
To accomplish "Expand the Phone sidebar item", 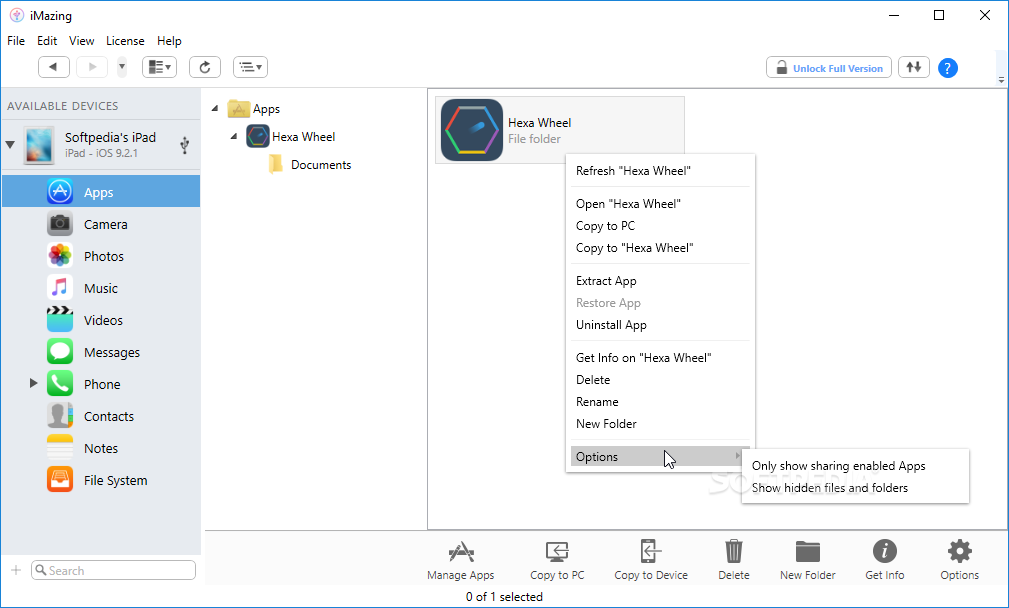I will pyautogui.click(x=33, y=383).
